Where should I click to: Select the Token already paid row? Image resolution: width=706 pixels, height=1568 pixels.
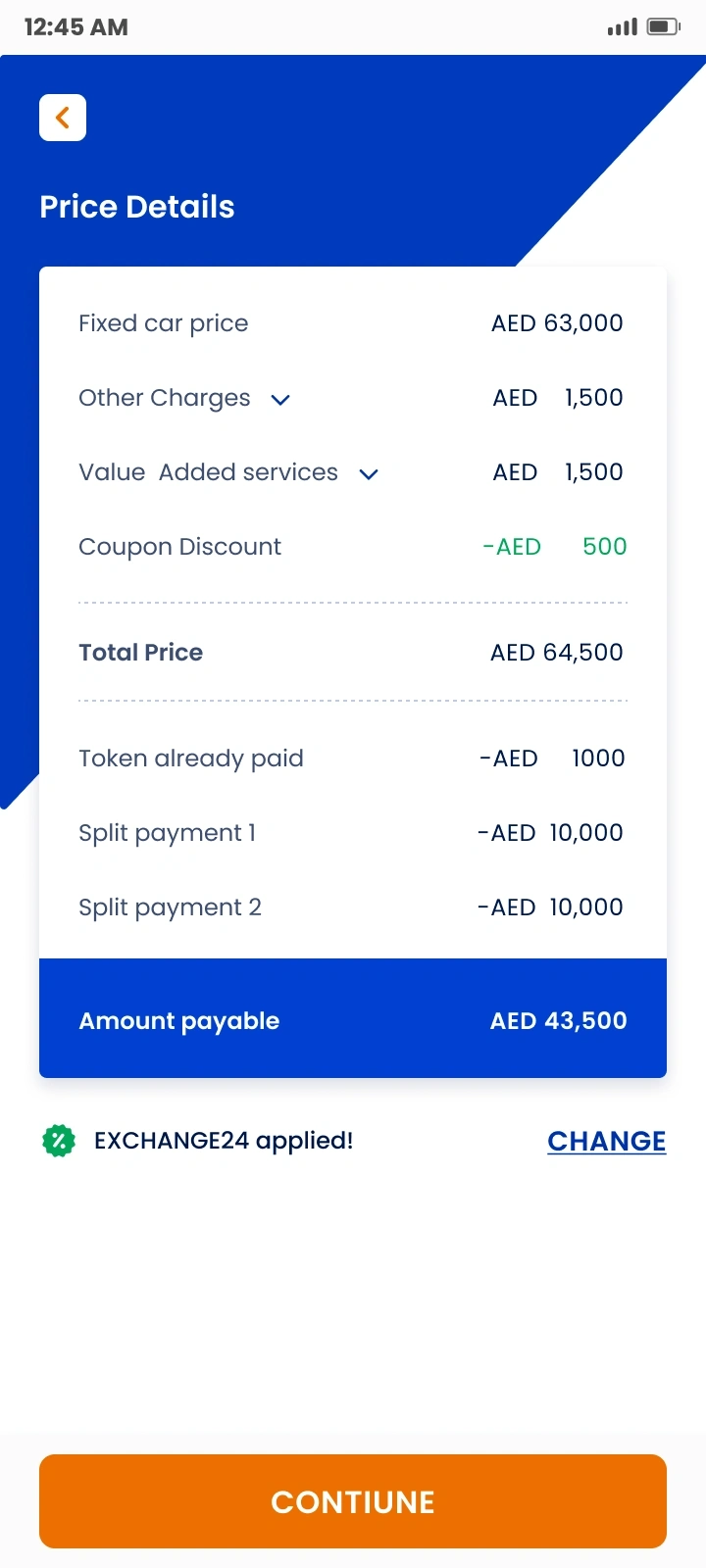191,759
